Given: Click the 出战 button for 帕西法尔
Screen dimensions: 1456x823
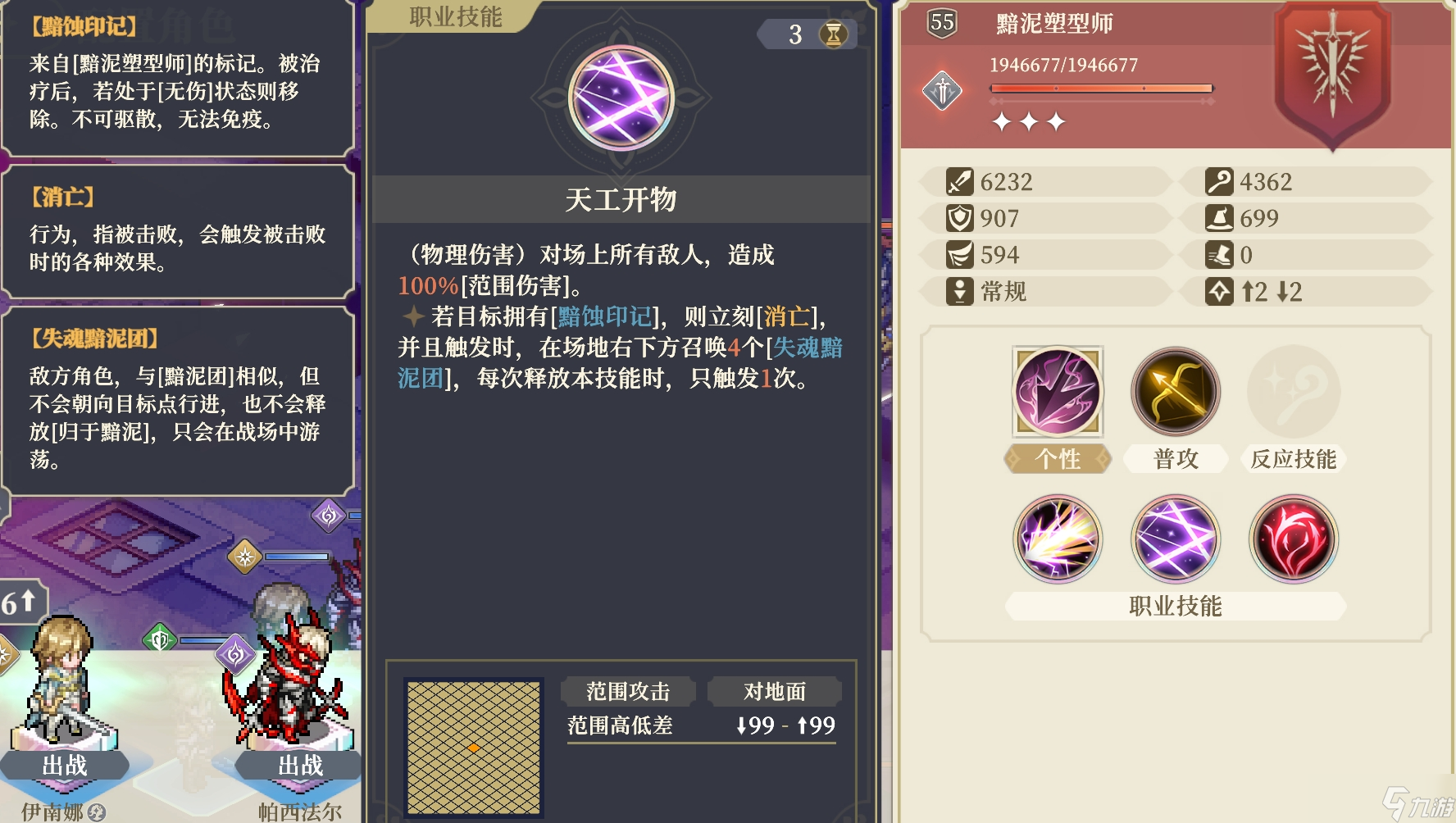Looking at the screenshot, I should point(300,766).
